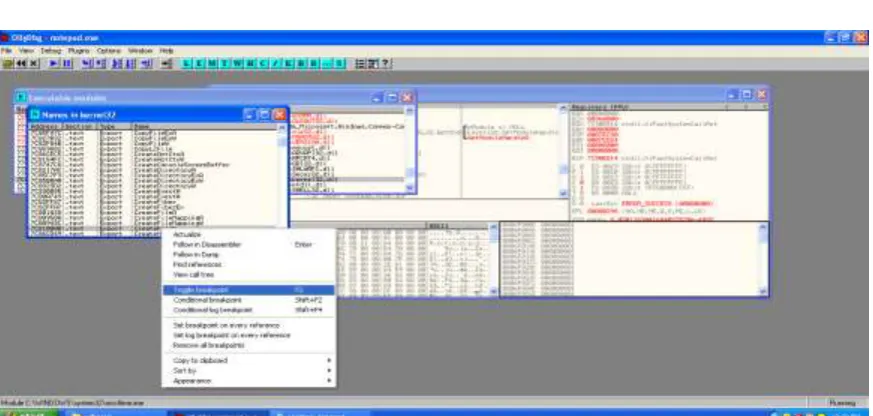The height and width of the screenshot is (416, 873).
Task: Open the Debug menu
Action: point(51,50)
